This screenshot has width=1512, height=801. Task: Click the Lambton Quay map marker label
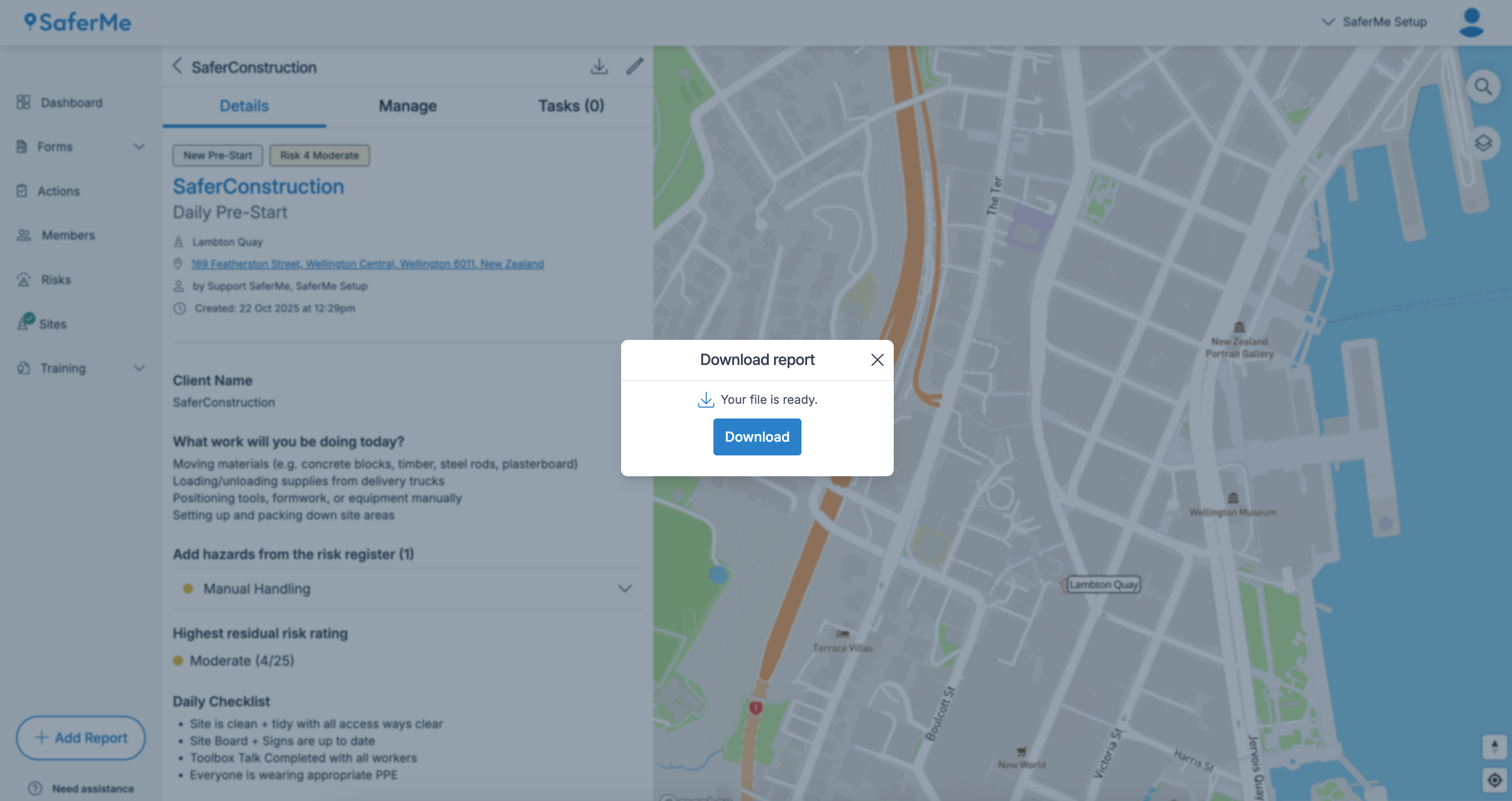[x=1103, y=585]
